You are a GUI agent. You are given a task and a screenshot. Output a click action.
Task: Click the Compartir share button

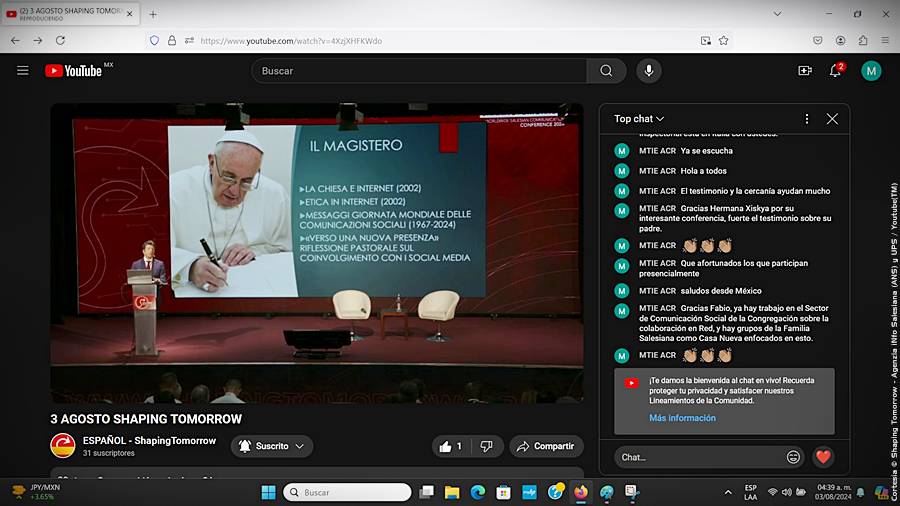click(x=546, y=446)
